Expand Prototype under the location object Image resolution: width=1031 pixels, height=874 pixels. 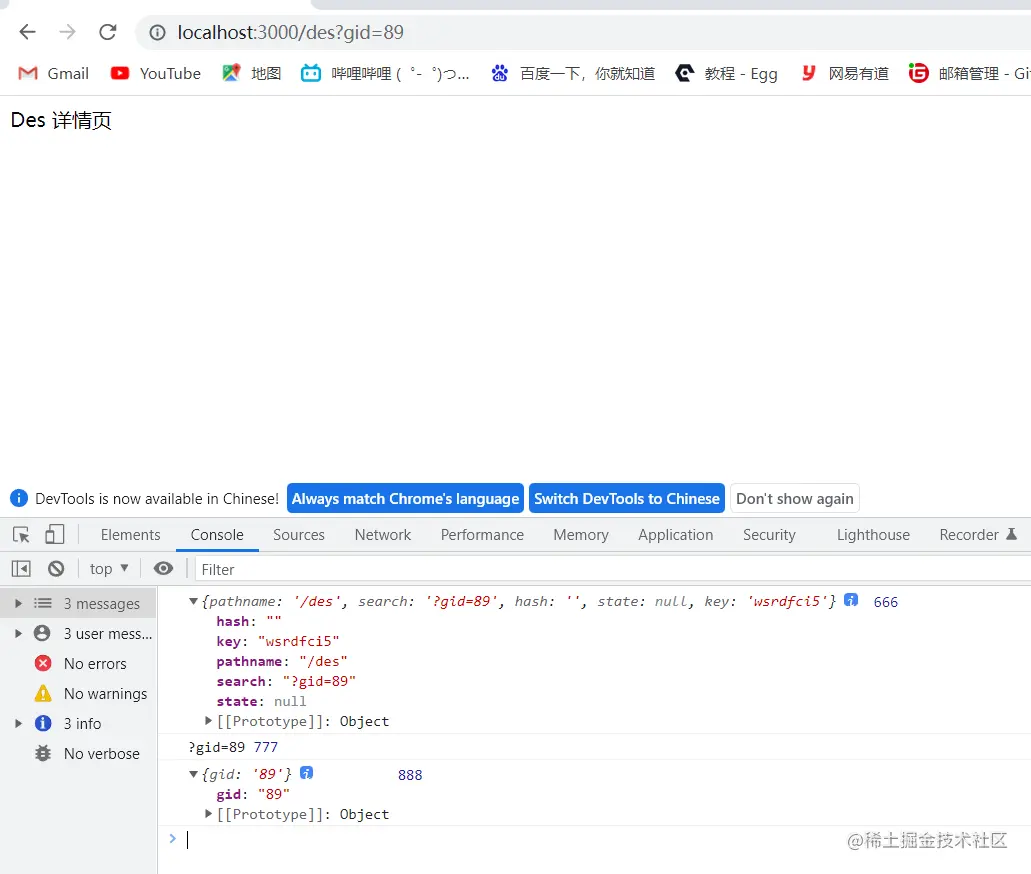click(208, 721)
